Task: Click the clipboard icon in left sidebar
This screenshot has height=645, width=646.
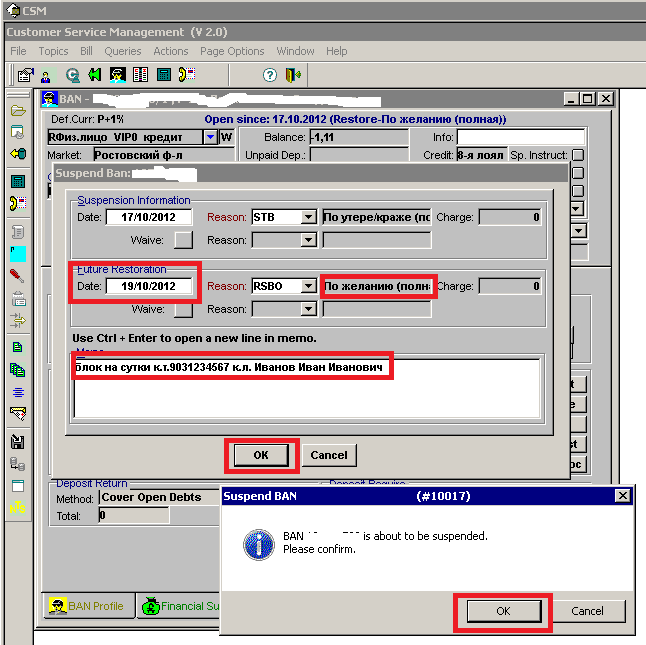Action: pyautogui.click(x=18, y=299)
